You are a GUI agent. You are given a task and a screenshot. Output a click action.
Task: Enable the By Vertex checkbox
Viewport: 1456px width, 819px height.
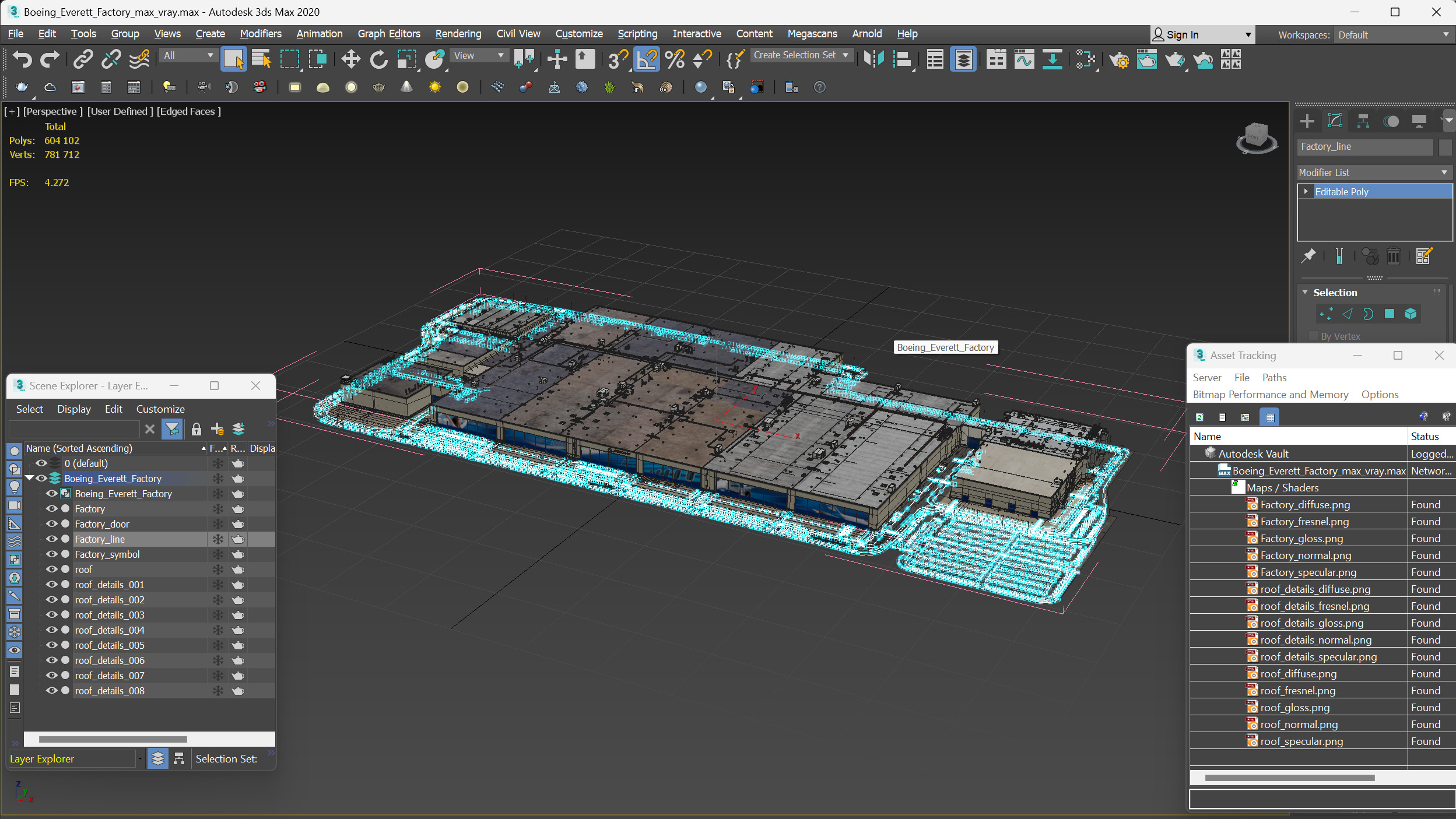pos(1314,336)
